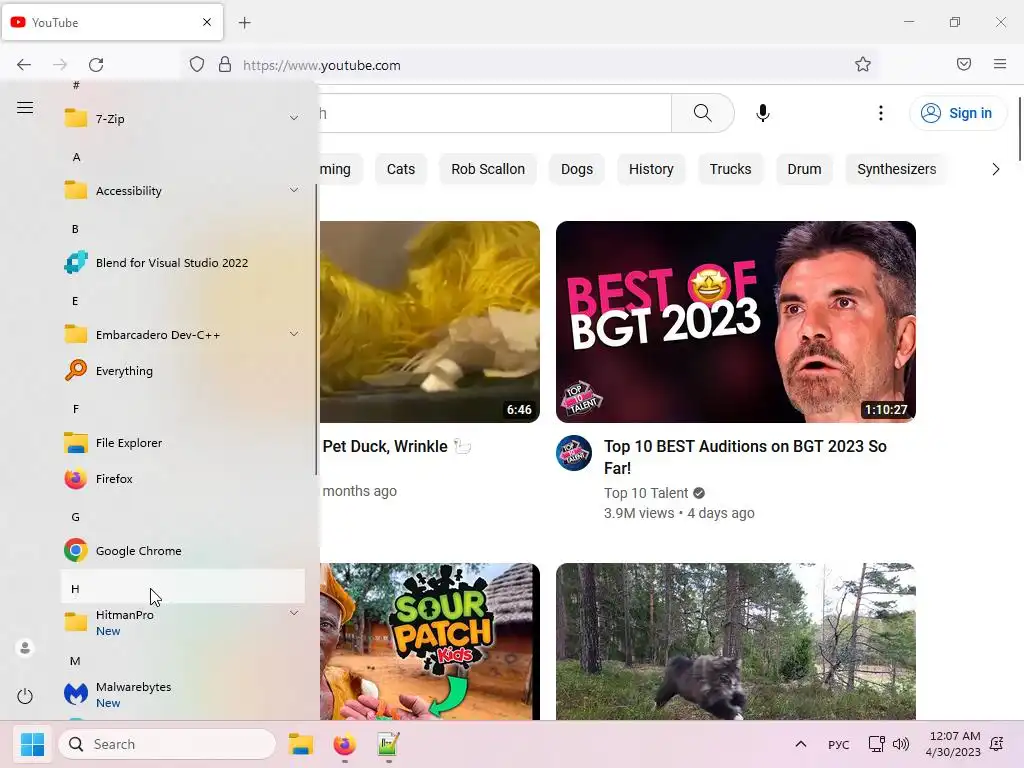The image size is (1024, 768).
Task: Filter videos by Cats chip
Action: point(401,169)
